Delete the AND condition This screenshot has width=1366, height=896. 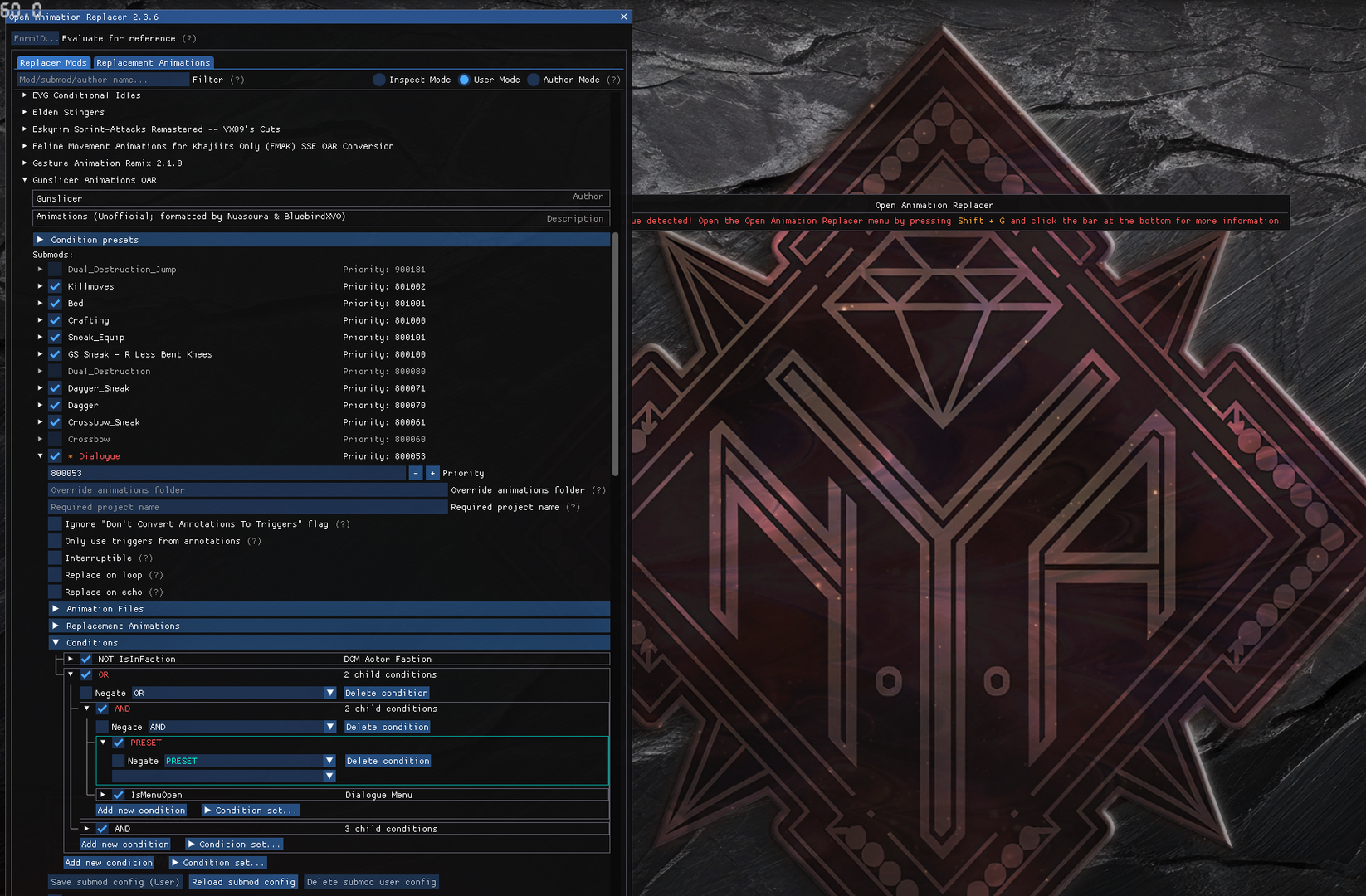click(x=388, y=727)
